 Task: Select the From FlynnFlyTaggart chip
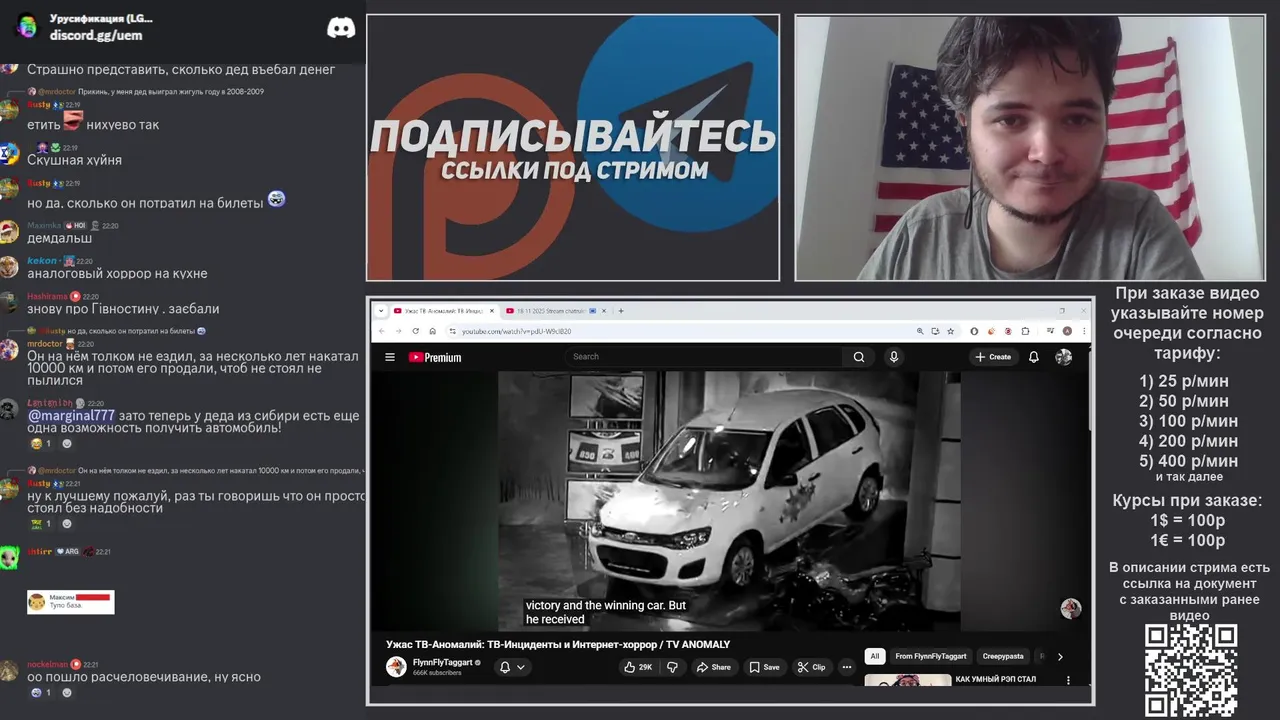pyautogui.click(x=931, y=657)
